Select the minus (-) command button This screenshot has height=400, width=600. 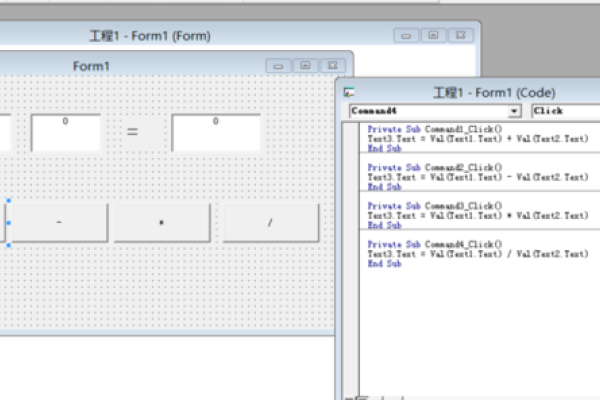[x=59, y=223]
